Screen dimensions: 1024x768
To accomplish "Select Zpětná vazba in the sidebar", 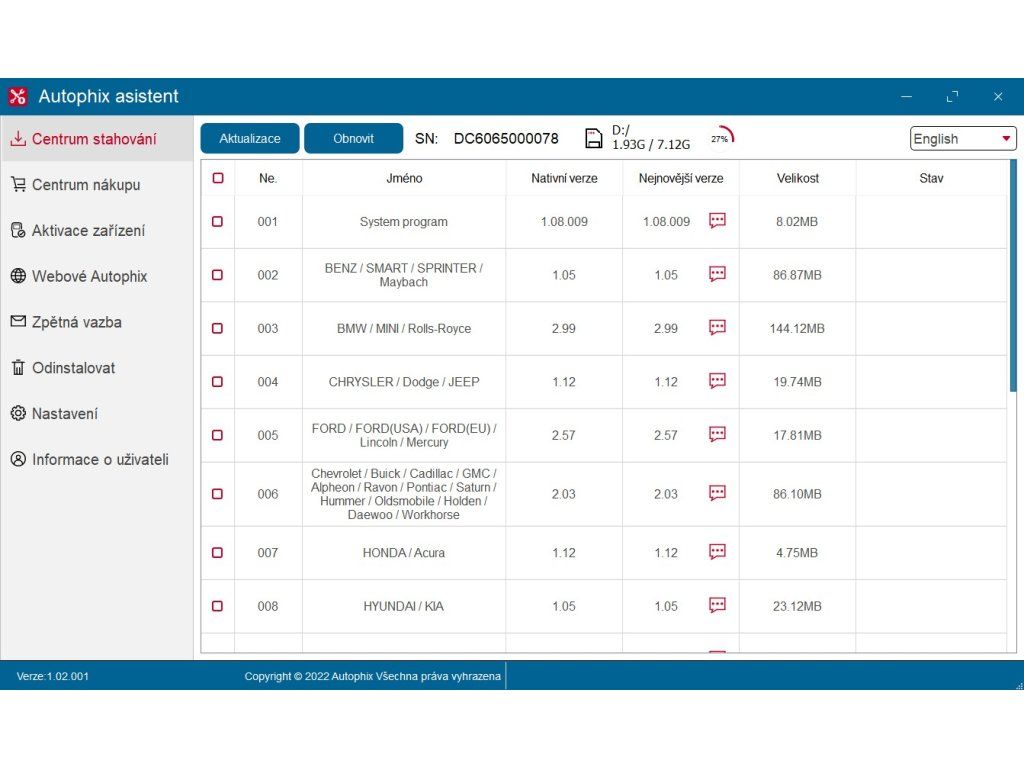I will [76, 322].
